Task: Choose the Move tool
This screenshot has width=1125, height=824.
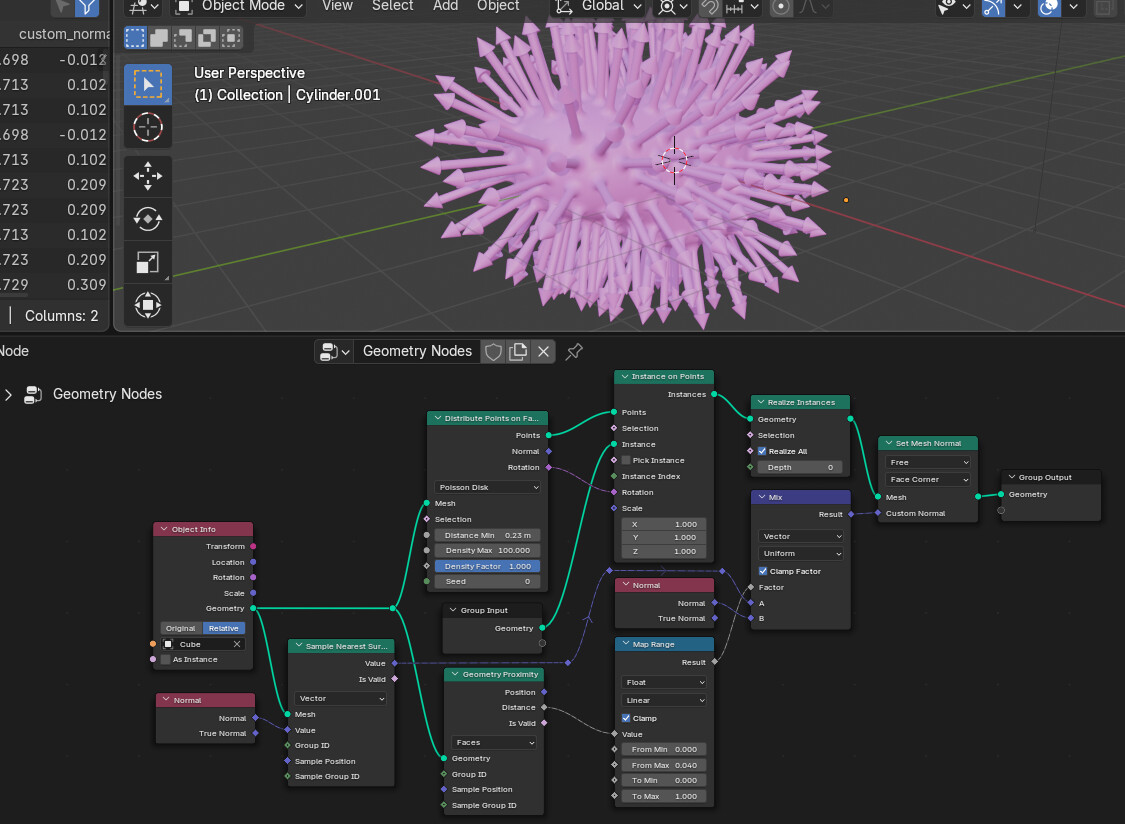Action: (148, 176)
